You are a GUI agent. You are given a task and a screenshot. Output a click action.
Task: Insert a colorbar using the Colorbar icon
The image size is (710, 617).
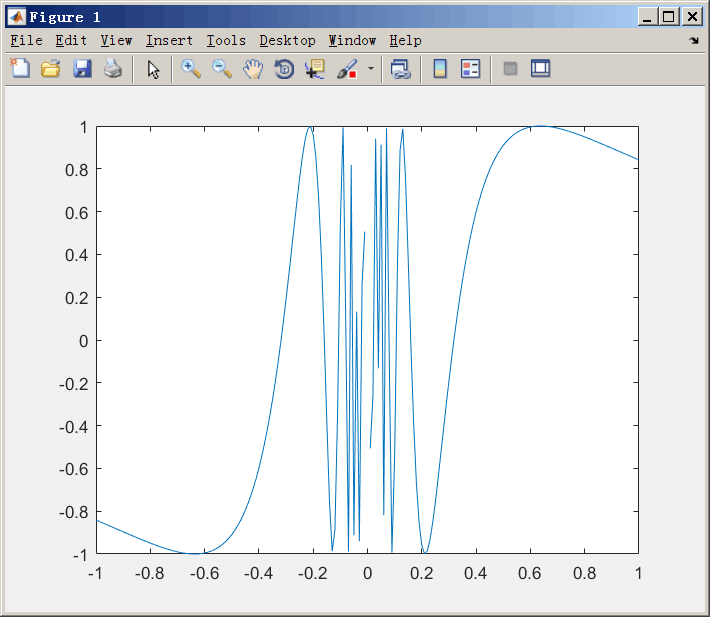[440, 69]
